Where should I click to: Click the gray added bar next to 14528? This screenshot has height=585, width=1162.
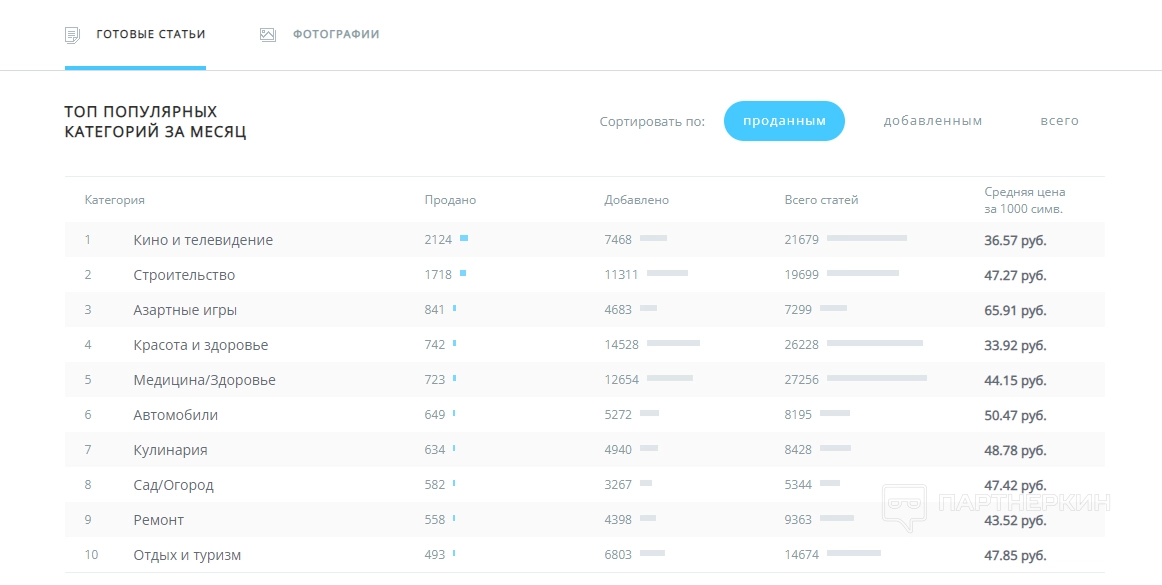coord(673,343)
